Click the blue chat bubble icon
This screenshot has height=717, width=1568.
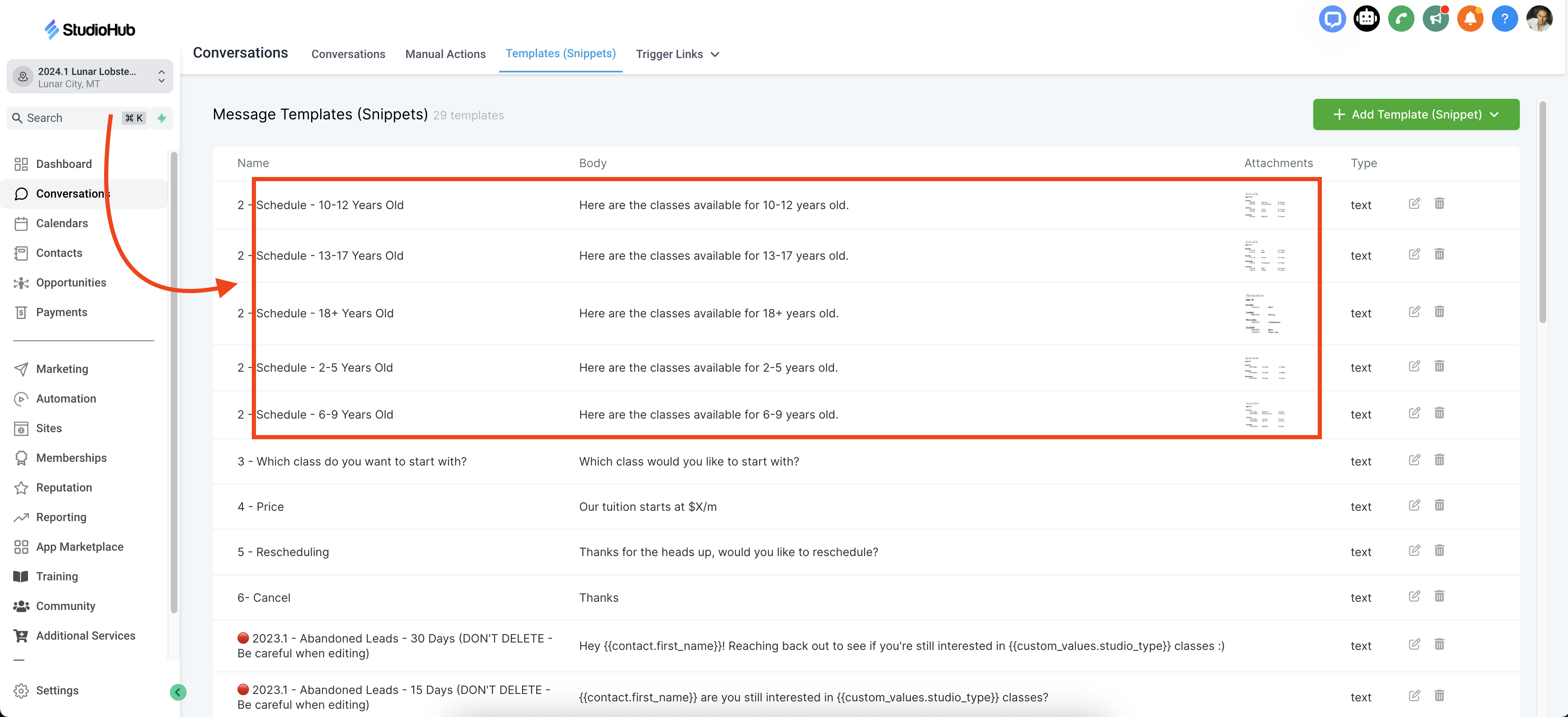click(1332, 19)
